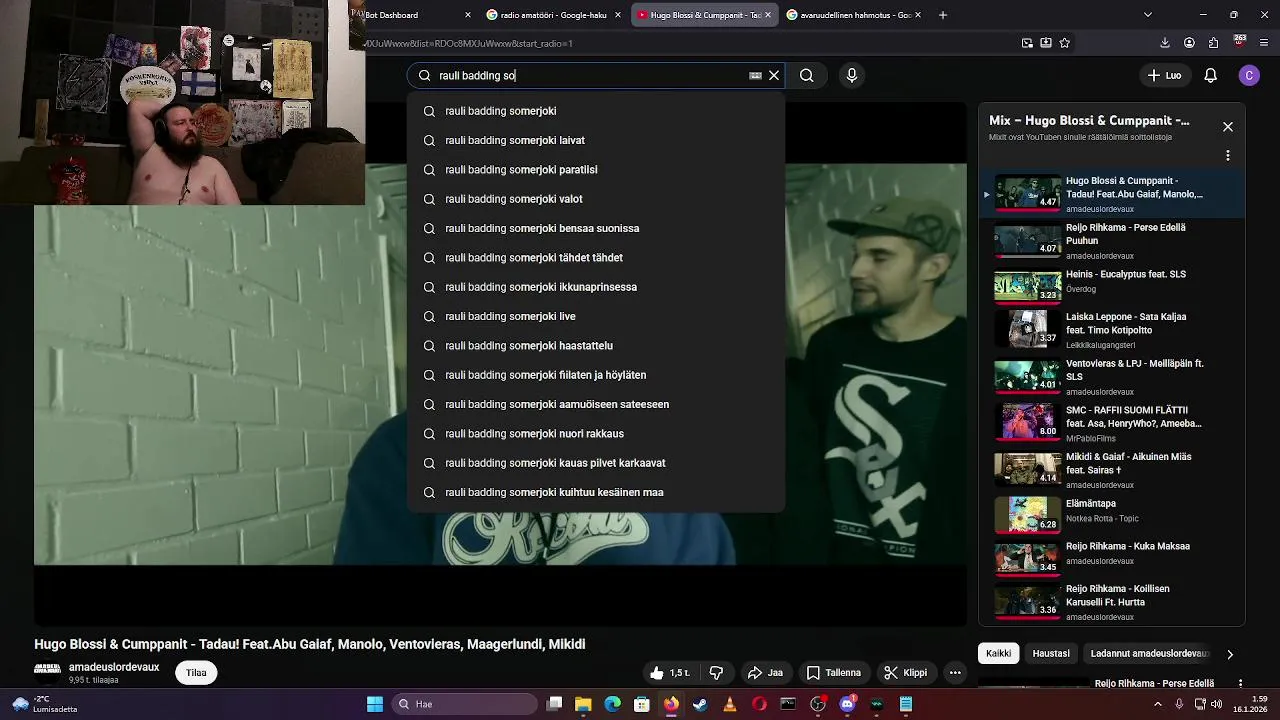Show more filter chips with right arrow
The height and width of the screenshot is (720, 1280).
[1230, 654]
